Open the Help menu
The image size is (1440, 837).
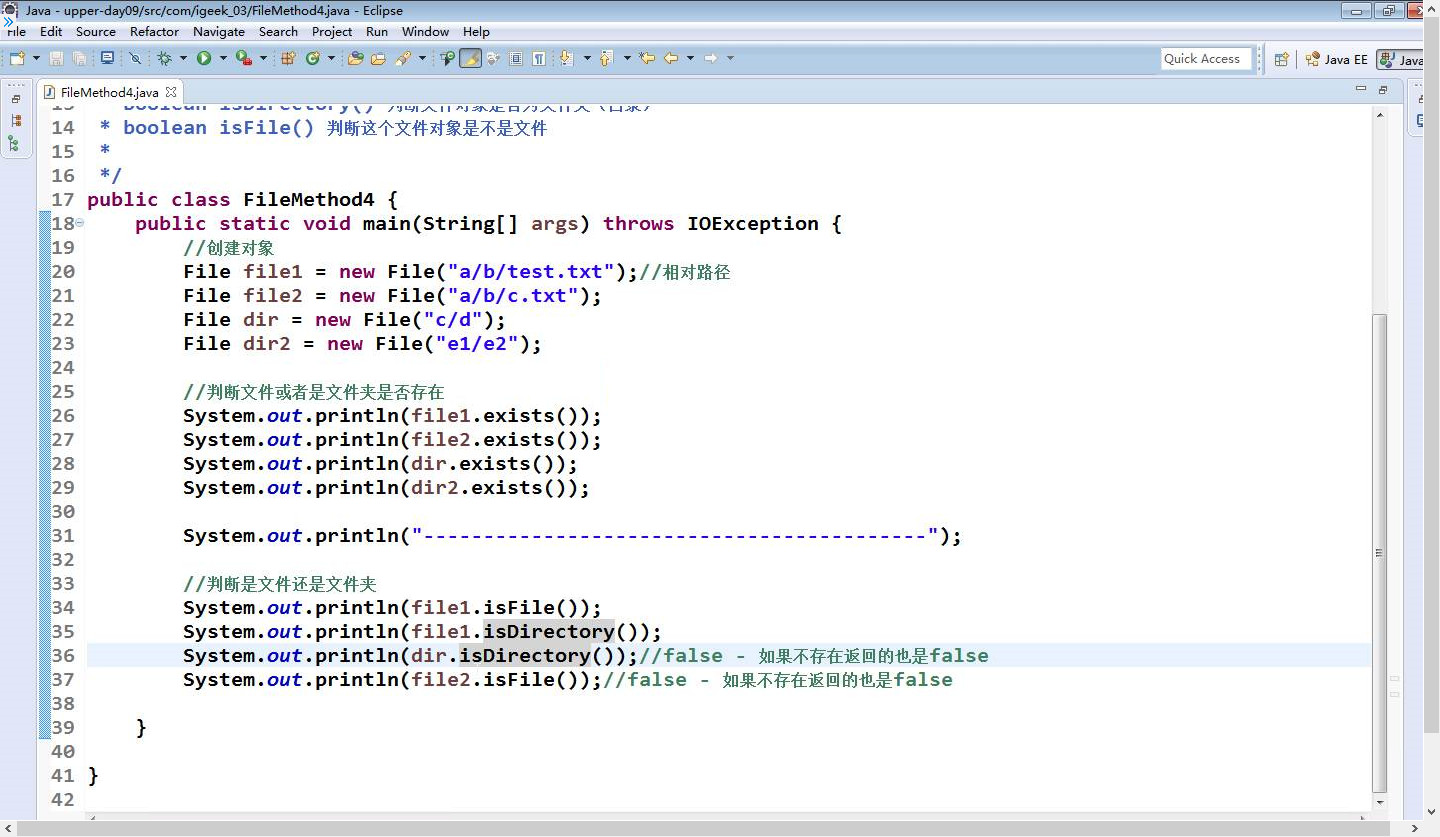point(477,31)
